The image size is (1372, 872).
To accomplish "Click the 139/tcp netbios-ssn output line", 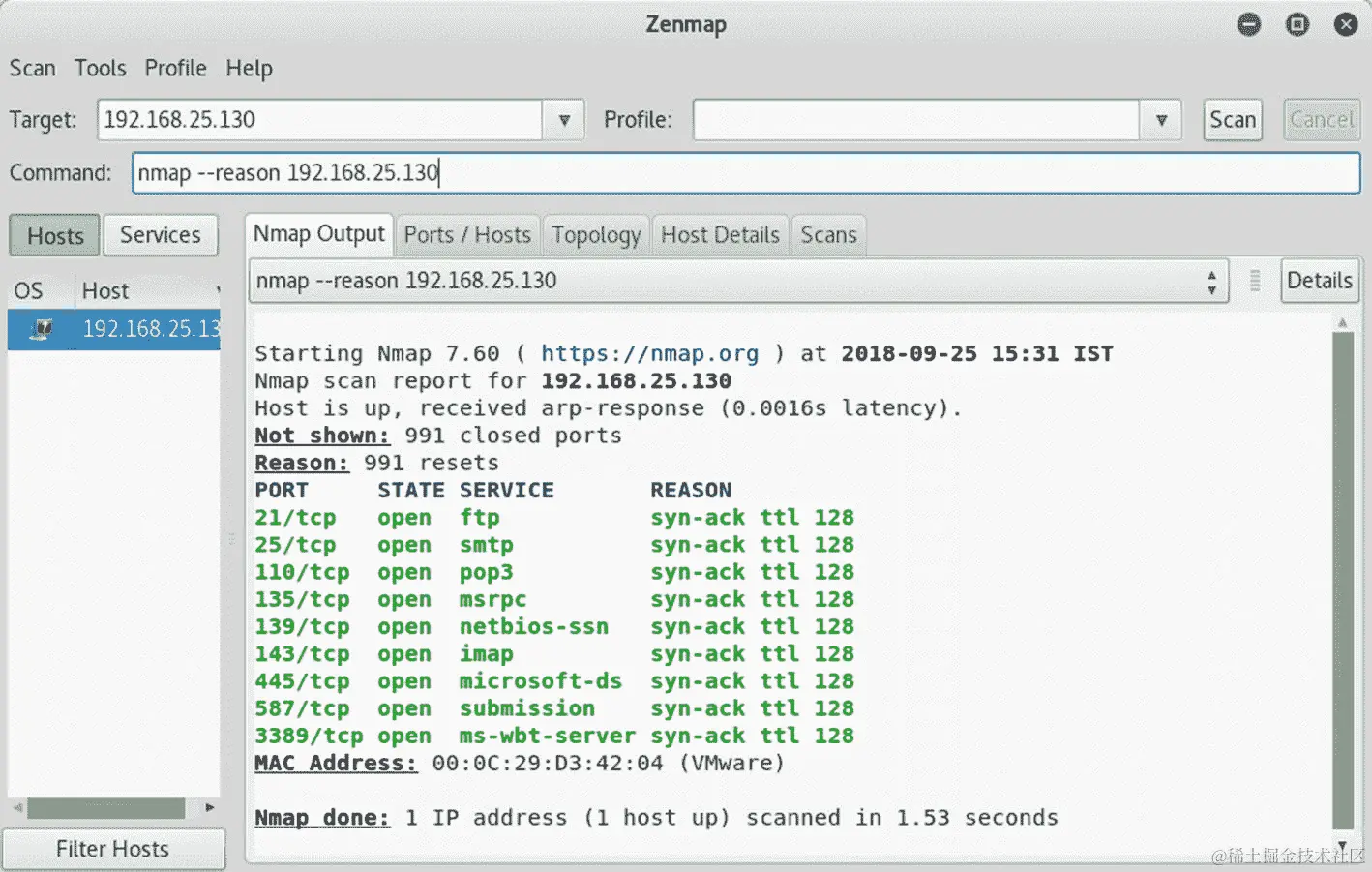I will 554,626.
